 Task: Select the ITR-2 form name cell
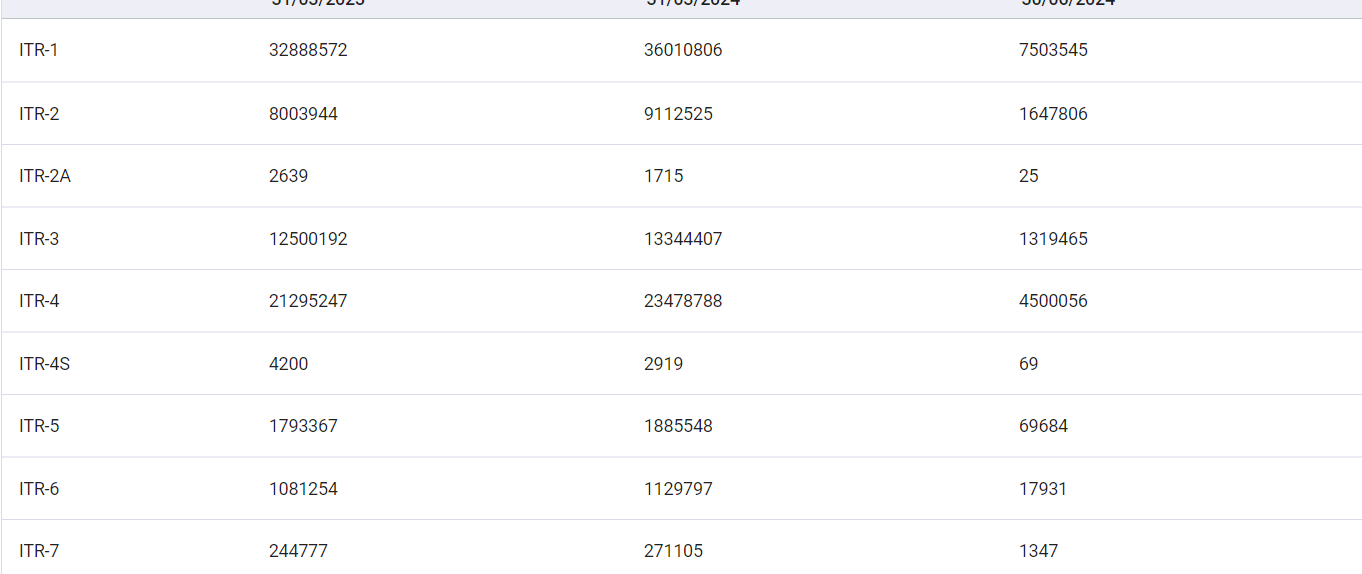pos(39,114)
